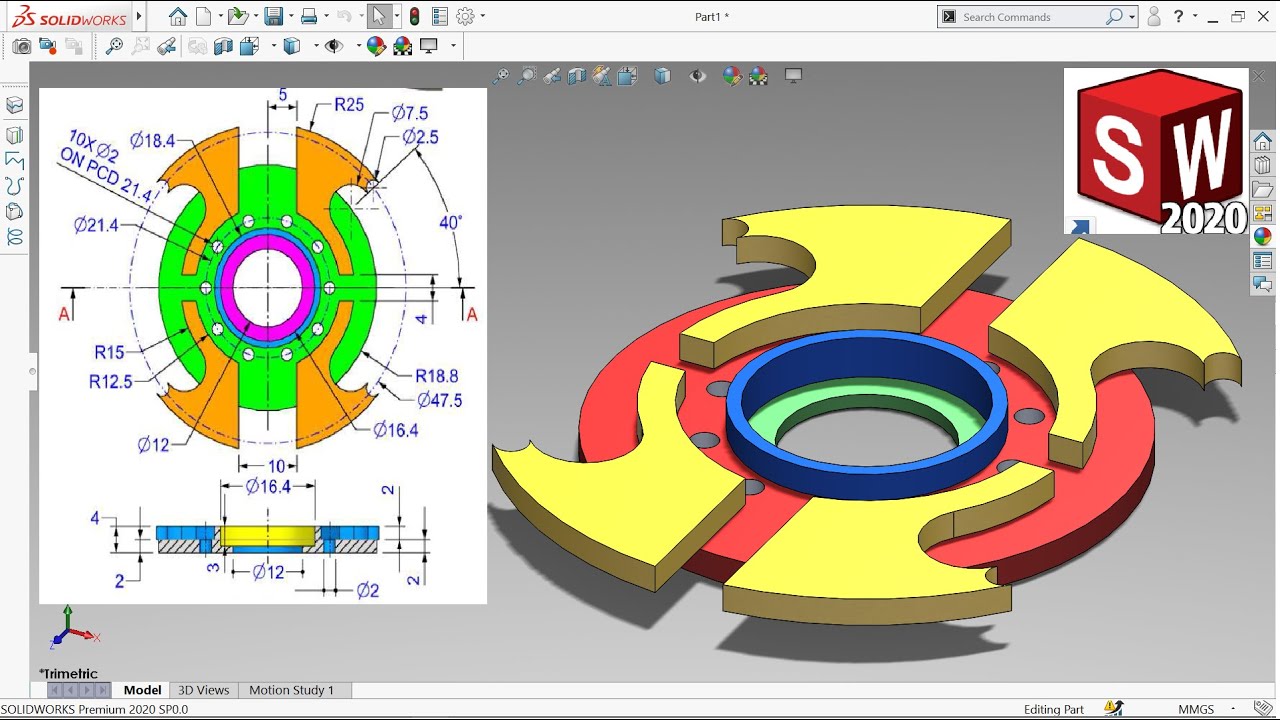1280x720 pixels.
Task: Open View Settings monitor in the docked toolbar
Action: pos(429,45)
